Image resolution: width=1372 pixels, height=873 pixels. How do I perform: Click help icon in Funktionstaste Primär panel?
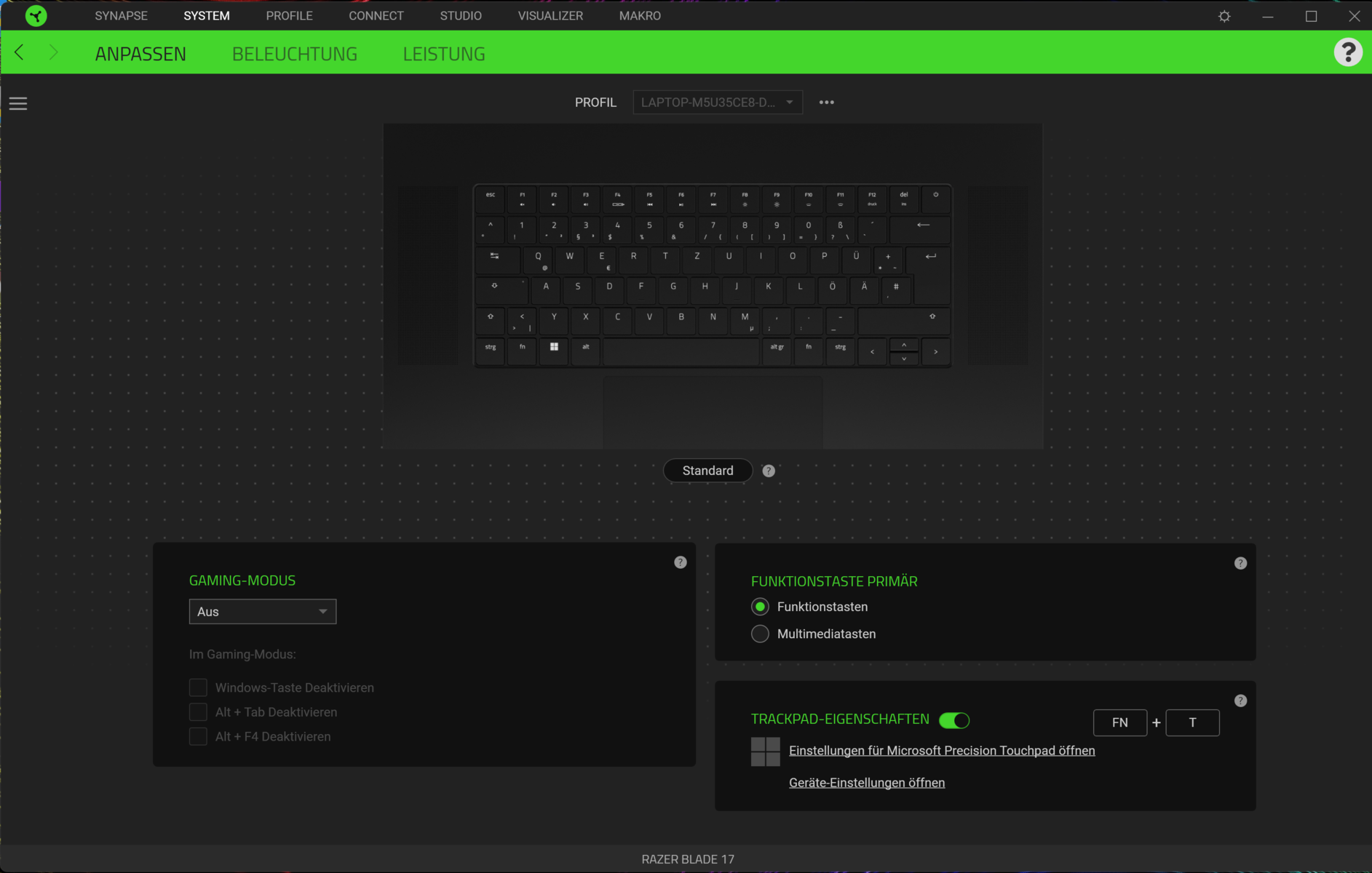(x=1240, y=563)
